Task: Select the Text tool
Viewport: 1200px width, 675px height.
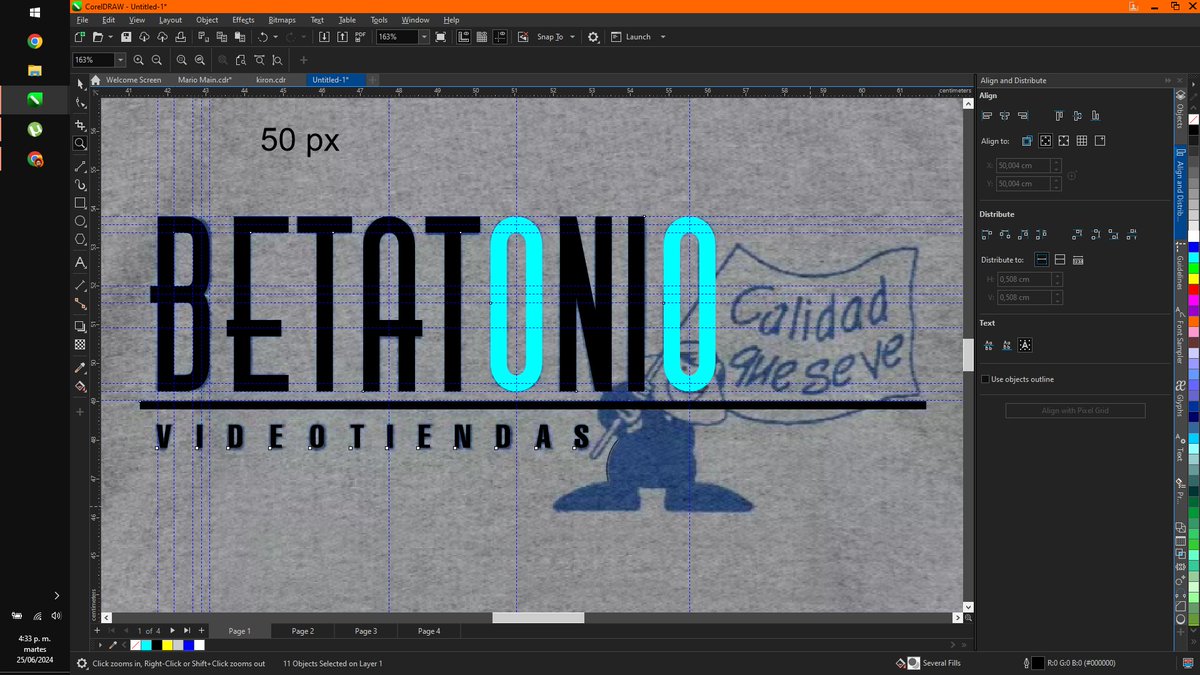Action: coord(81,263)
